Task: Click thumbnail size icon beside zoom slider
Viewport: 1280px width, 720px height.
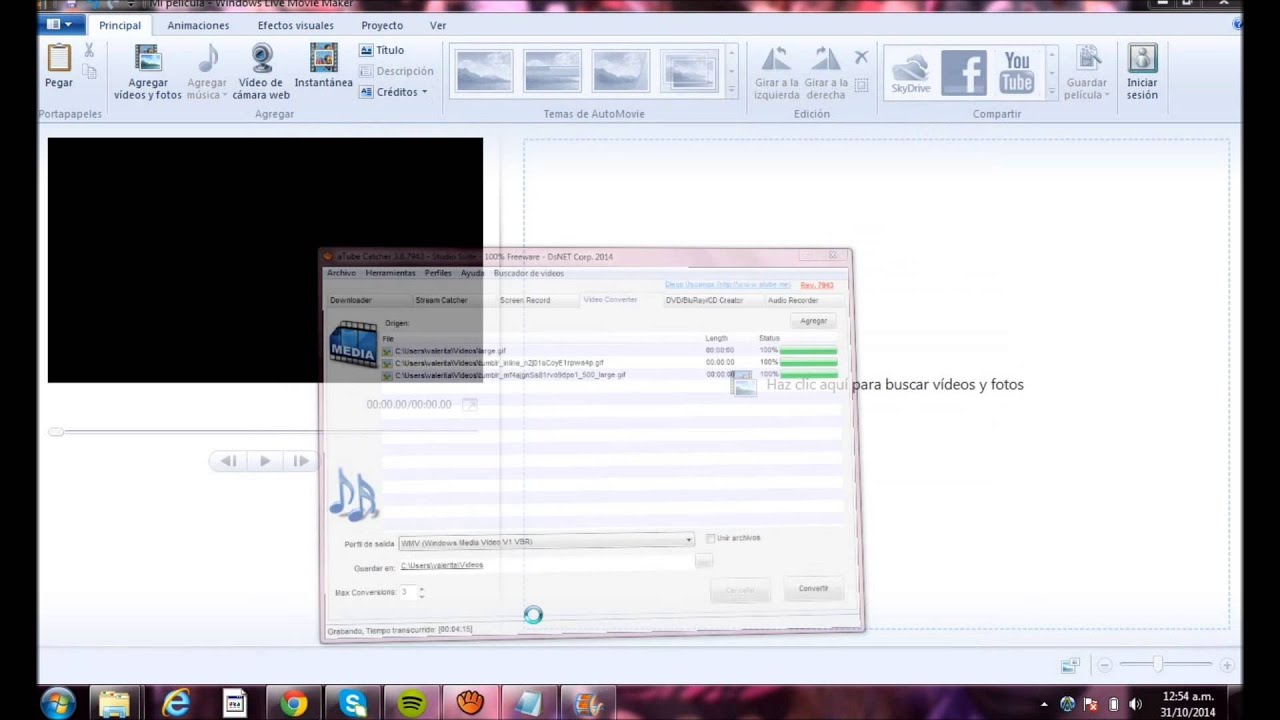Action: (1070, 664)
